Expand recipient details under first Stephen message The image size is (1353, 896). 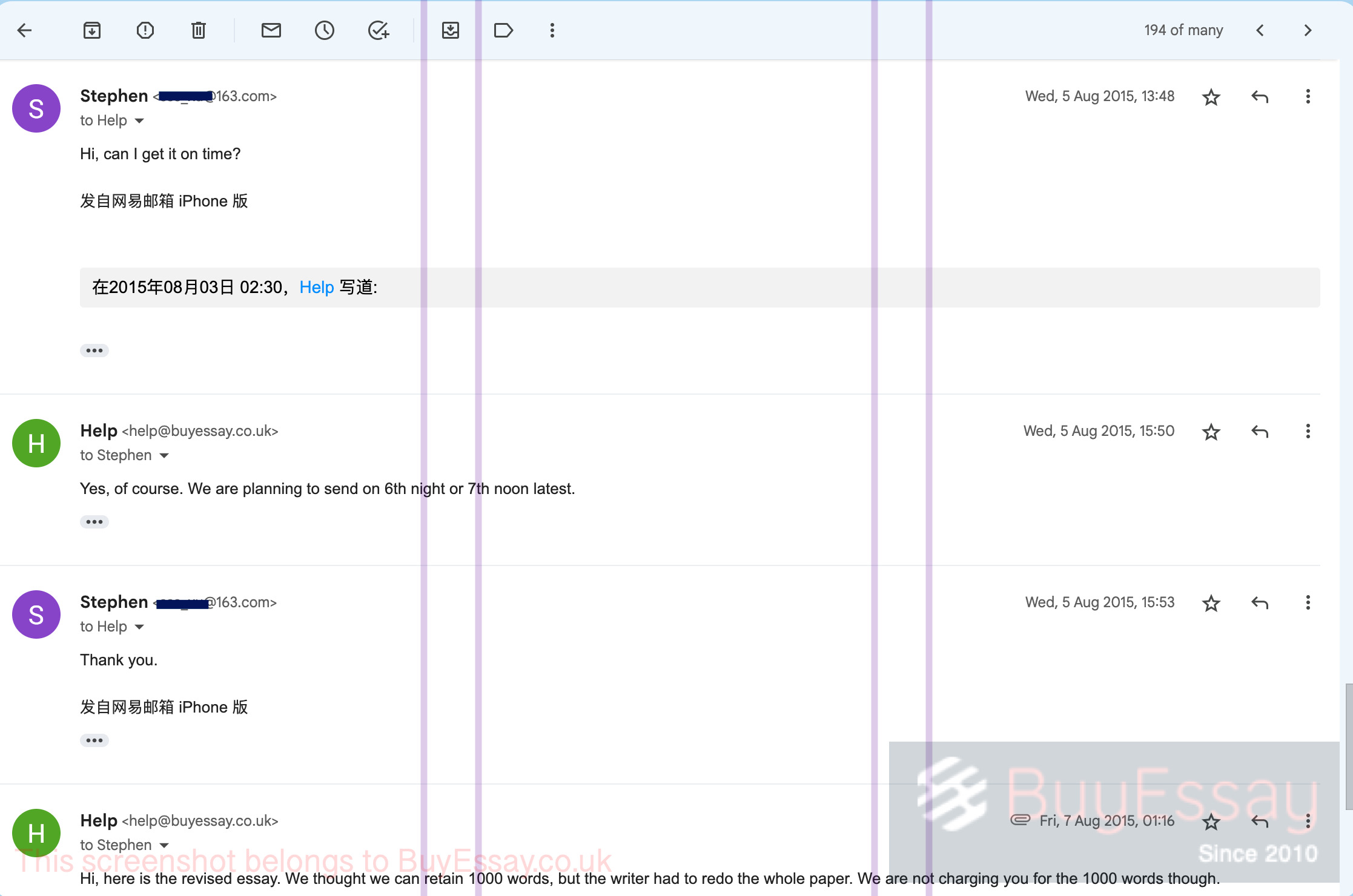(139, 120)
